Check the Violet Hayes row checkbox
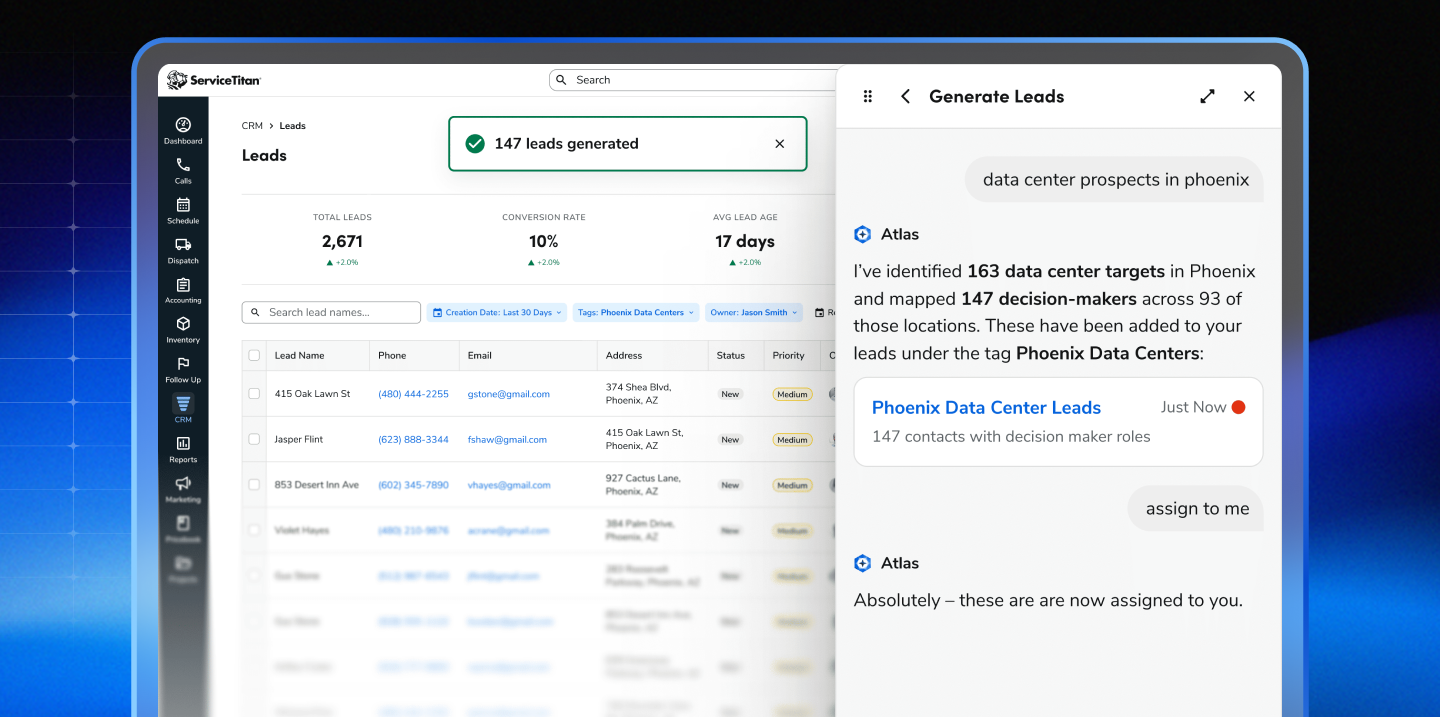The height and width of the screenshot is (717, 1440). (254, 530)
